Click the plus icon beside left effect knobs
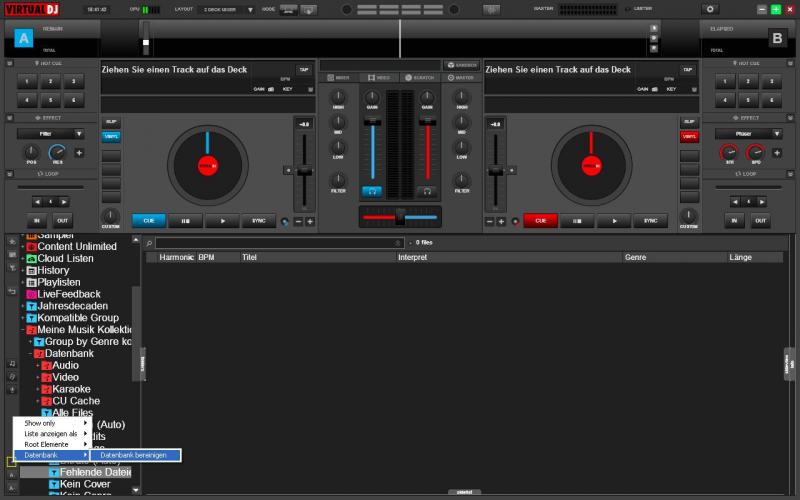This screenshot has width=800, height=500. coord(79,153)
